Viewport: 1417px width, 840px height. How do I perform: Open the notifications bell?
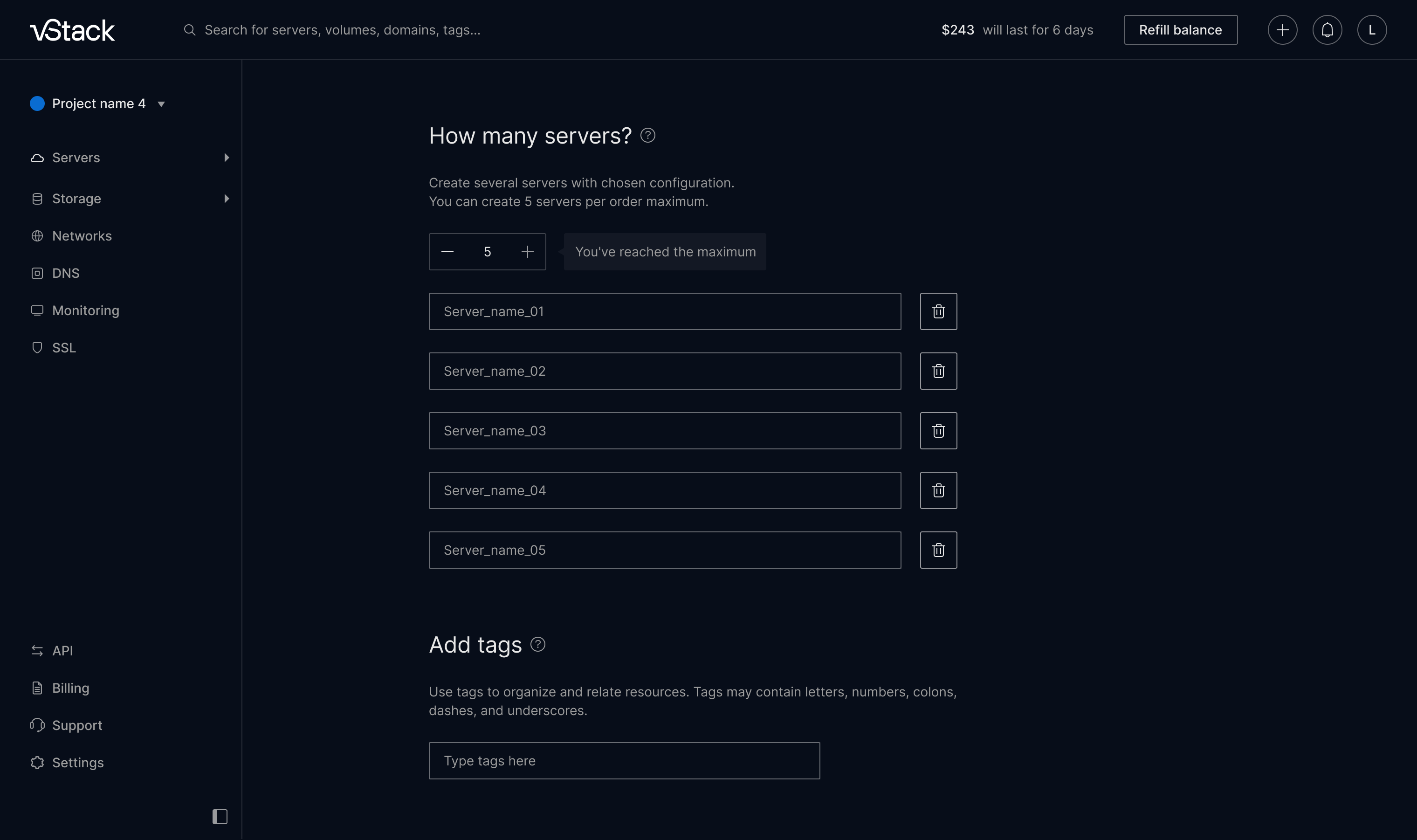coord(1327,30)
